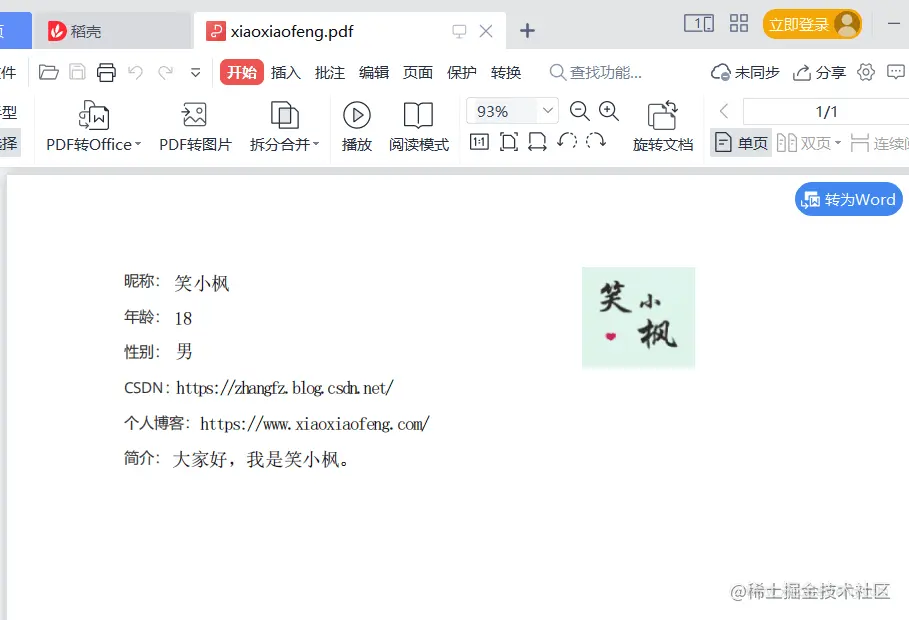Click the fit width icon
This screenshot has height=620, width=909.
click(x=537, y=142)
